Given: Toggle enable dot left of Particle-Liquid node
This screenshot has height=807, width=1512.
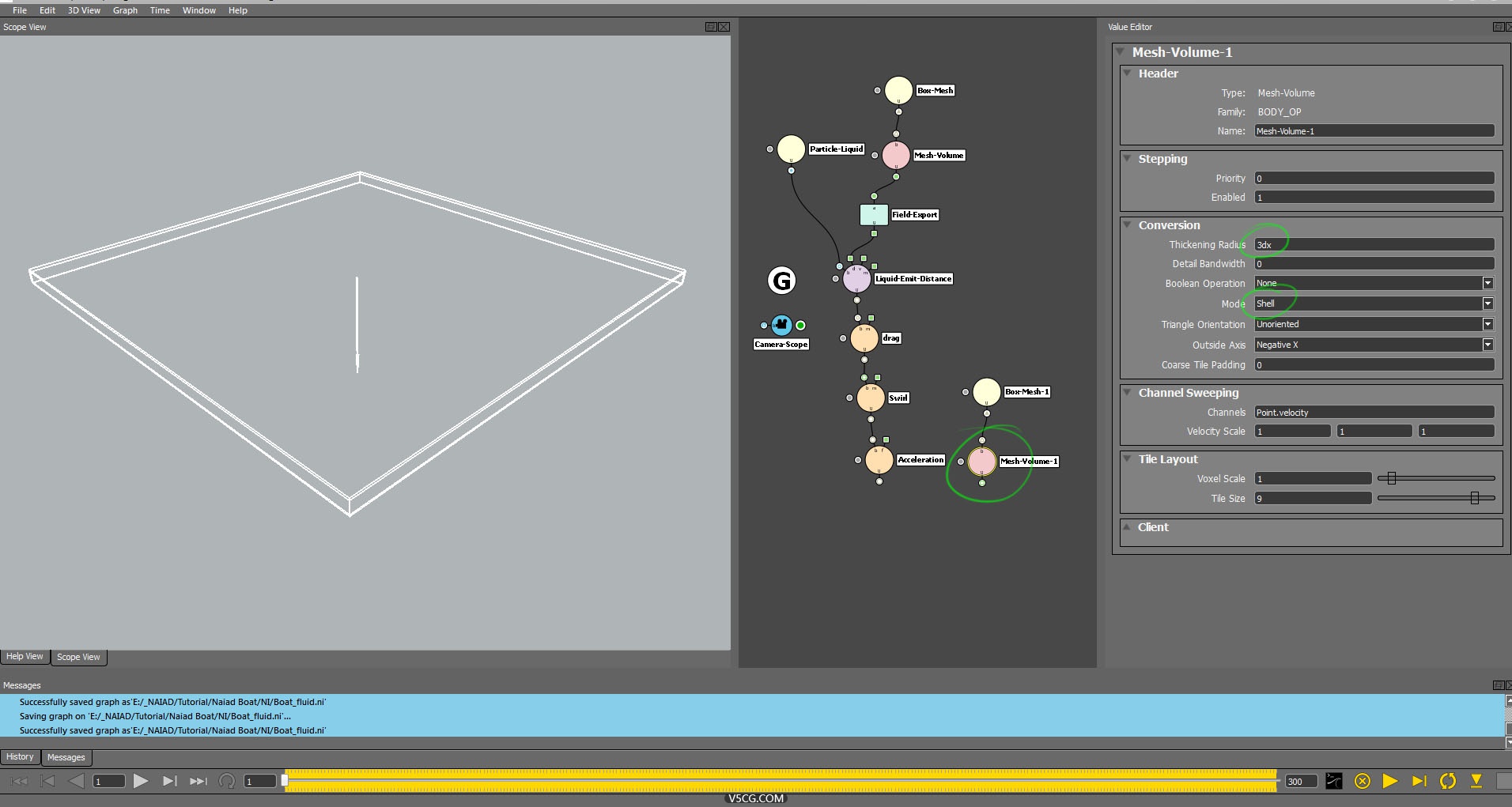Looking at the screenshot, I should [x=769, y=149].
